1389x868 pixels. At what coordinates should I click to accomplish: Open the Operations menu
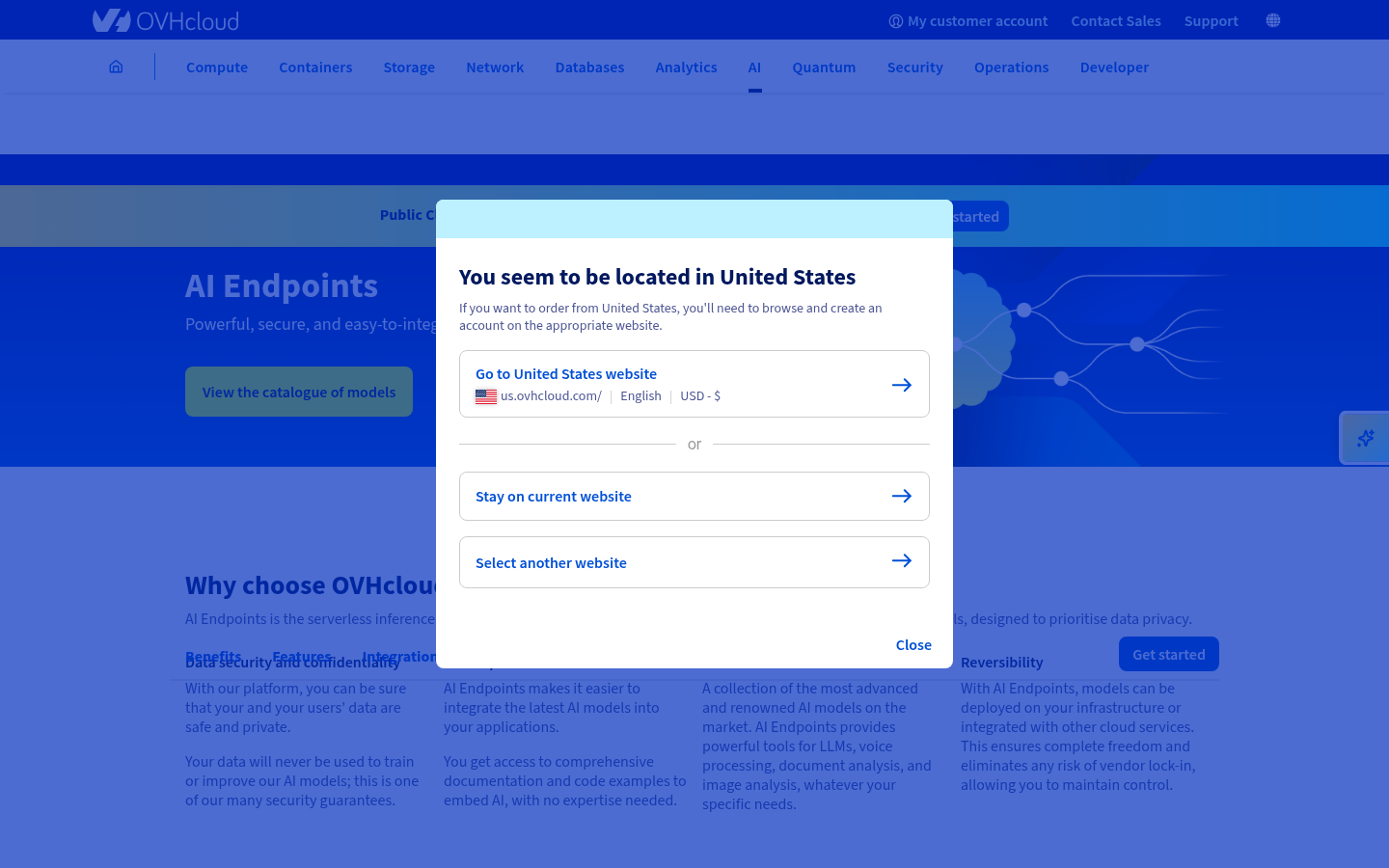(x=1011, y=68)
